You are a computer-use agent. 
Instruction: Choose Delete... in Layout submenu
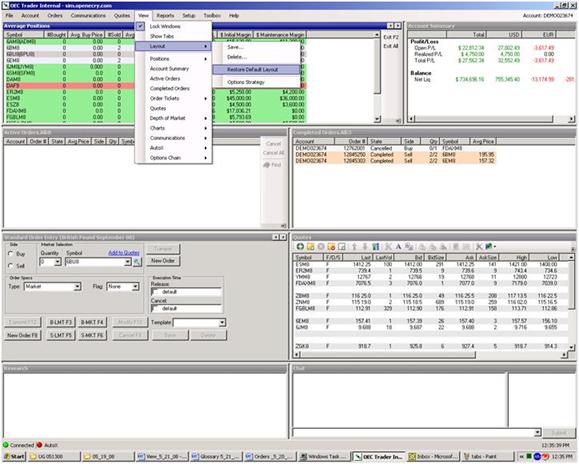[256, 57]
